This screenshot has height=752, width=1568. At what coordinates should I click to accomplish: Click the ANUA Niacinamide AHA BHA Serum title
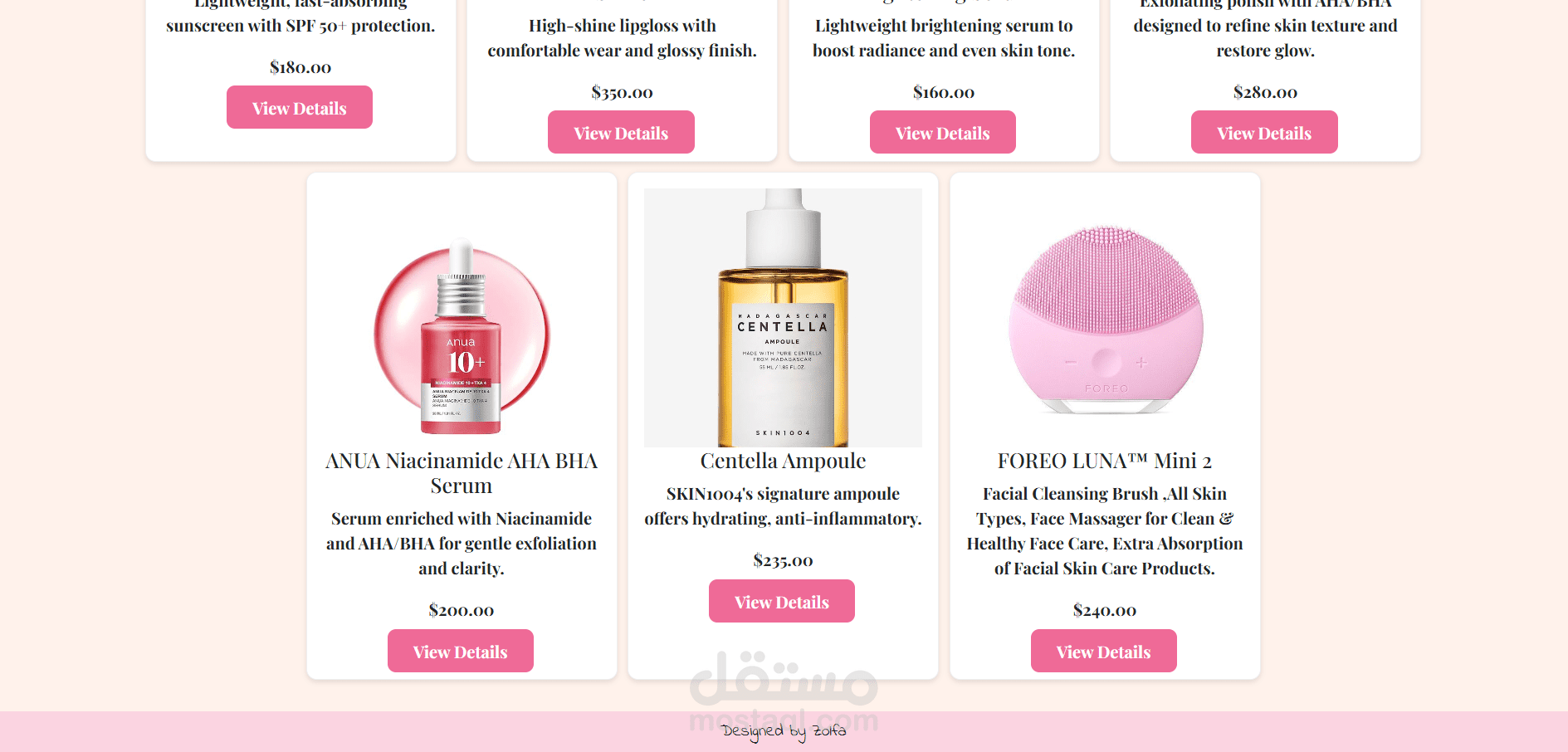click(x=462, y=473)
